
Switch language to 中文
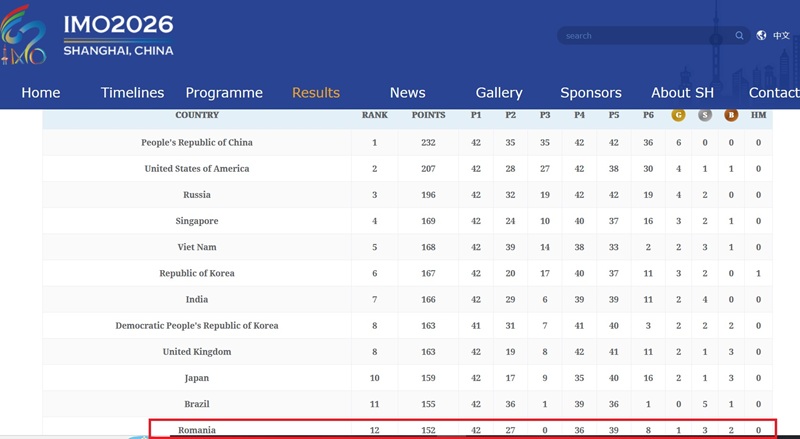pos(781,35)
